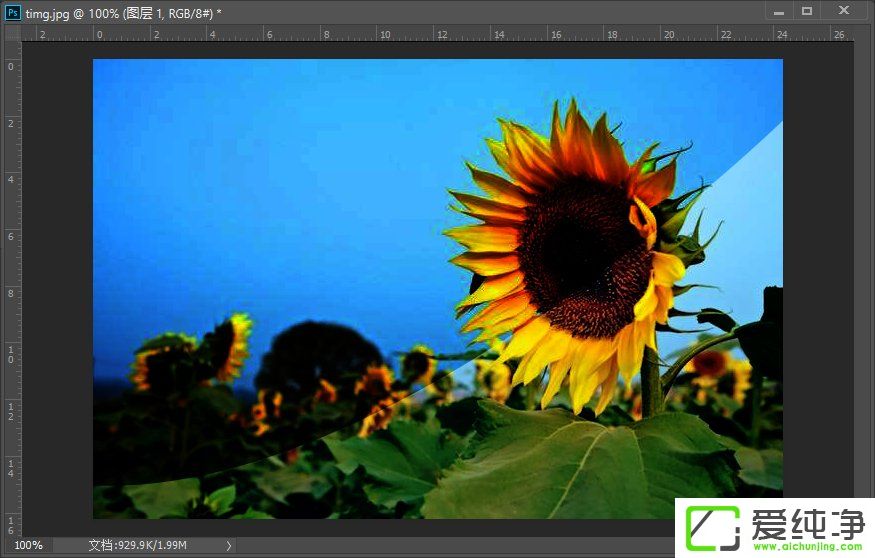
Task: Click the Photoshop PS icon in title bar
Action: (13, 12)
